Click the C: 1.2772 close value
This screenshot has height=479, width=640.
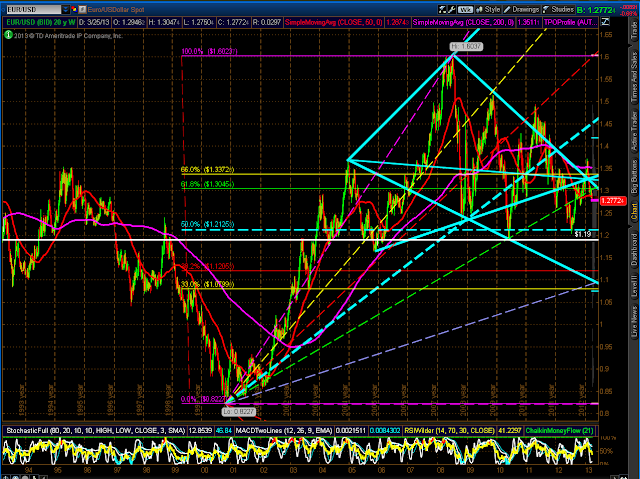coord(233,22)
